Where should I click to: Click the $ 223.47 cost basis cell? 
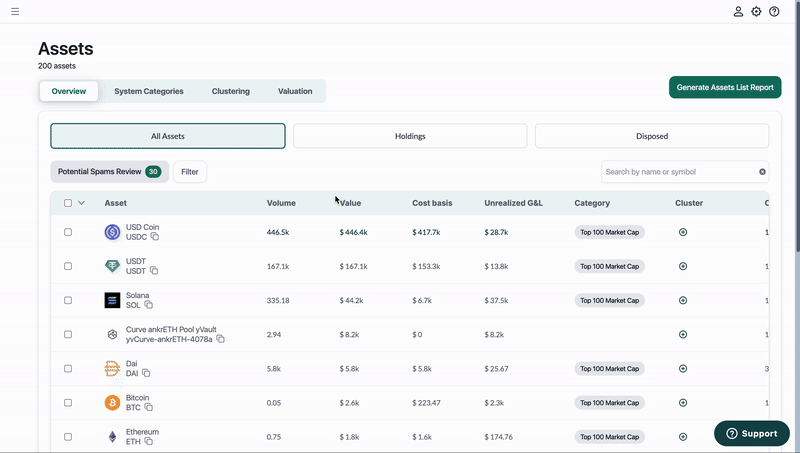(x=426, y=403)
